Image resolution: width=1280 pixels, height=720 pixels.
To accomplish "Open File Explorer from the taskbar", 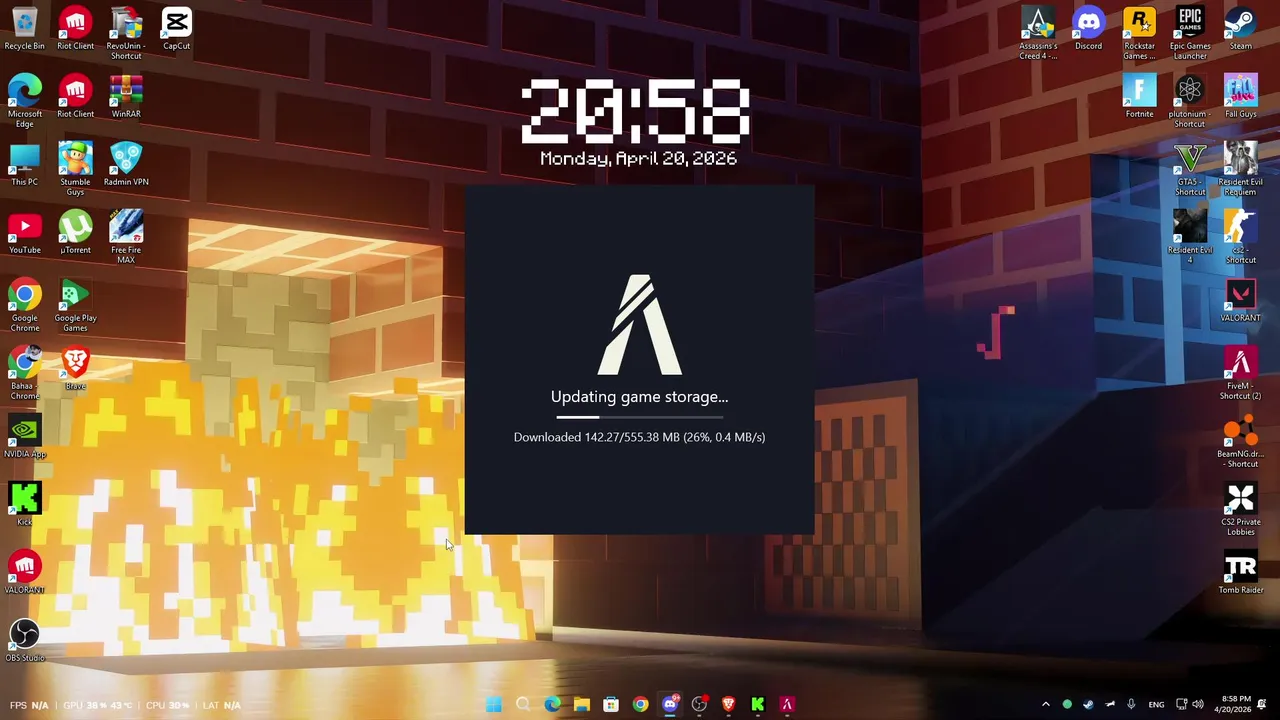I will tap(581, 705).
